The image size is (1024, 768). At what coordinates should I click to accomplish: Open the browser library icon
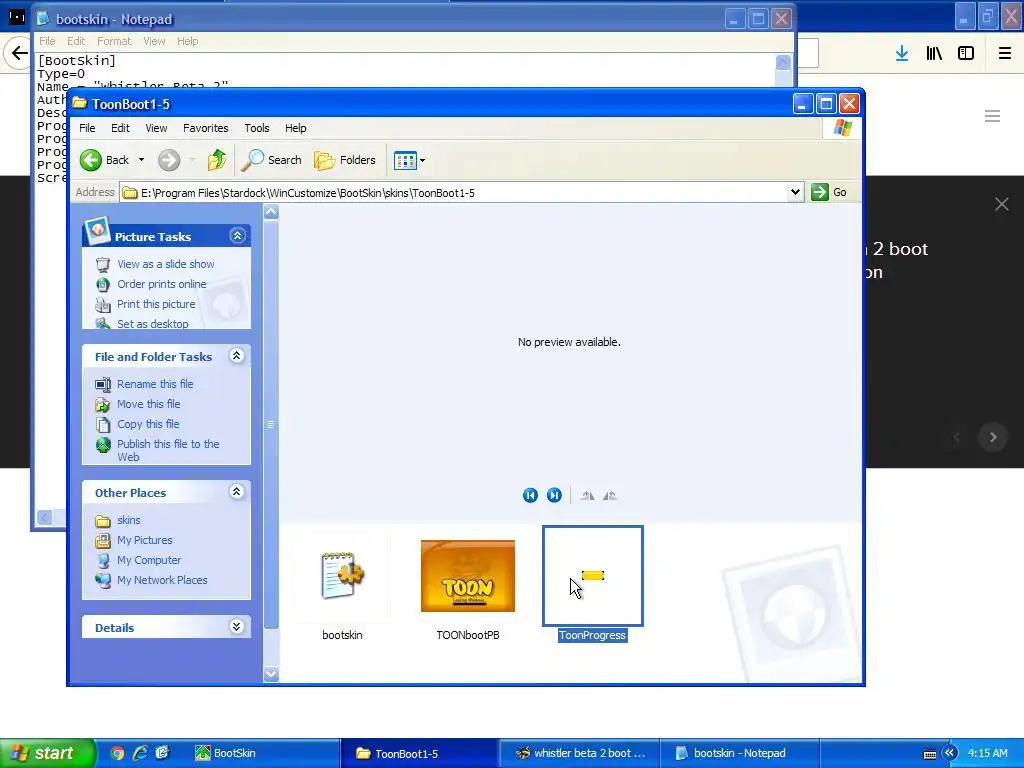[934, 53]
